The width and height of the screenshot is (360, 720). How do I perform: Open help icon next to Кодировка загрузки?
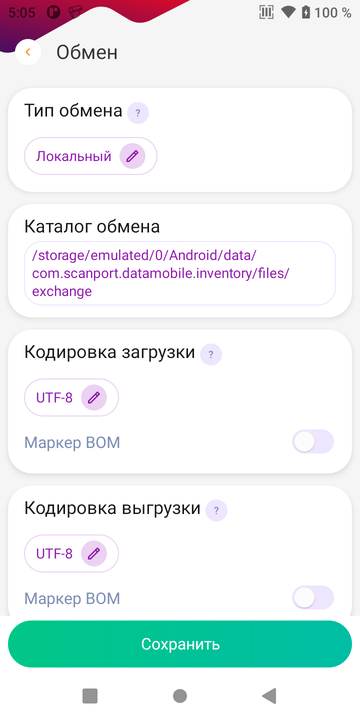[x=211, y=354]
